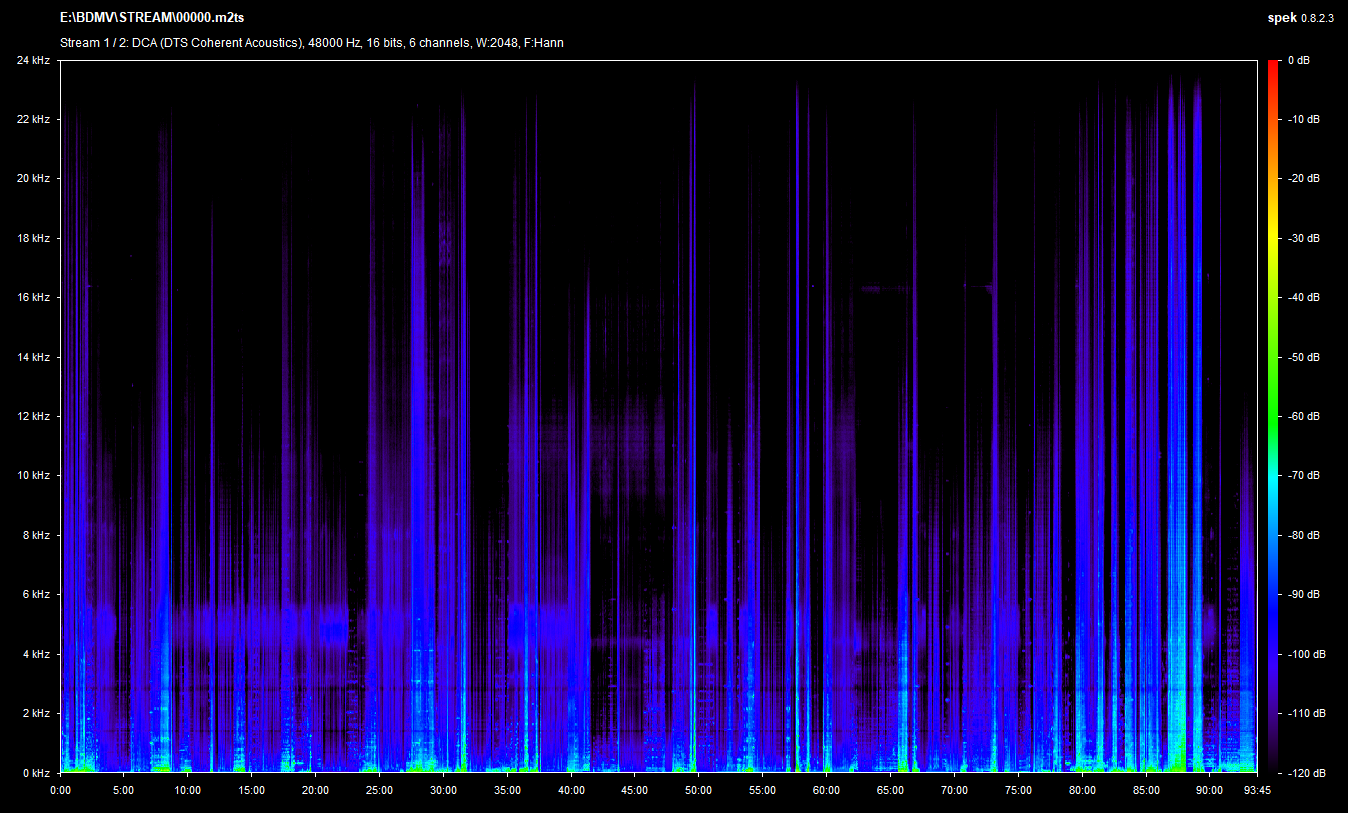Click the rainbow dB color scale bar

click(1272, 416)
